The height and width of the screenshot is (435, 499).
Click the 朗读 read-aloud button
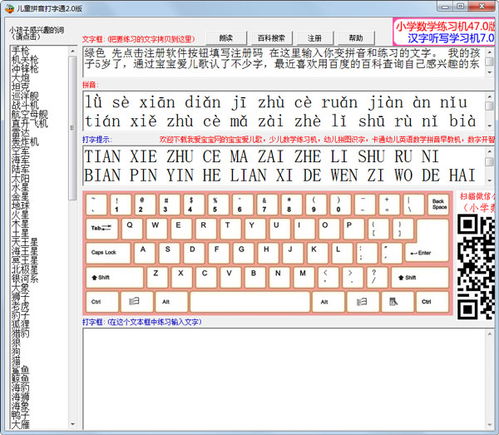226,38
